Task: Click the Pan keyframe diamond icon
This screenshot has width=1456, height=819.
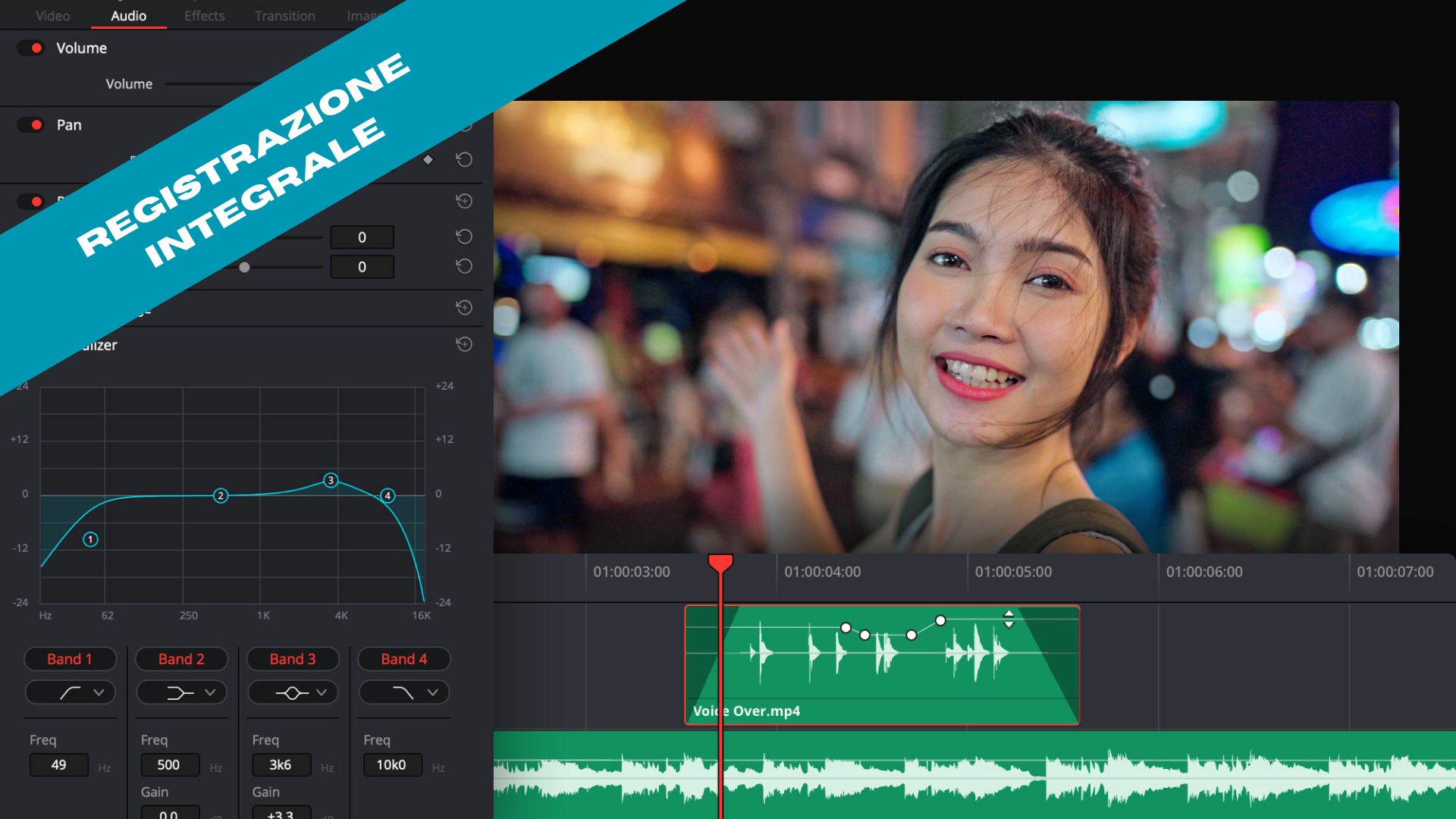Action: (x=428, y=160)
